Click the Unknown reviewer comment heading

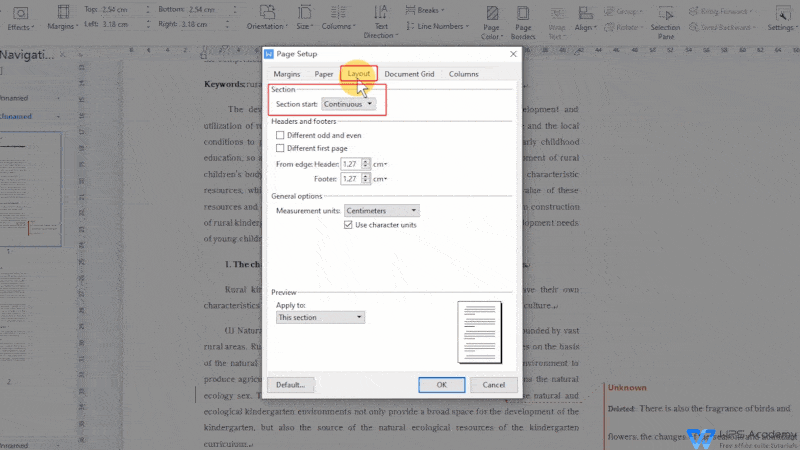pyautogui.click(x=627, y=387)
